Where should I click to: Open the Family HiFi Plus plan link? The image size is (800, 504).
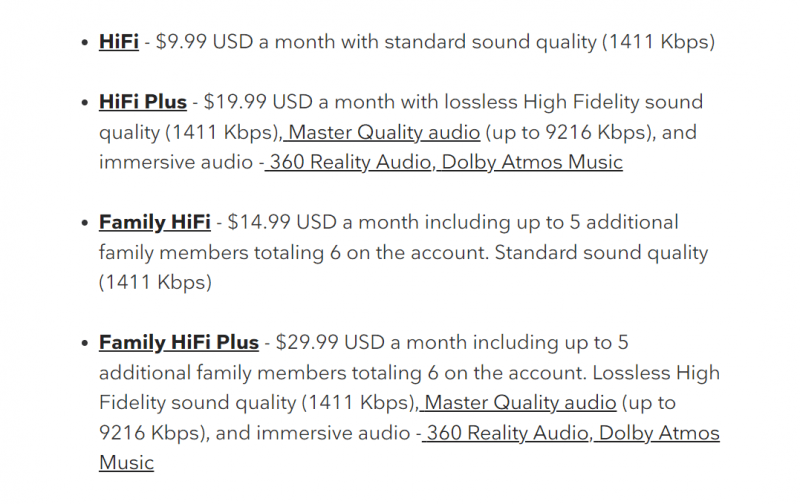179,342
